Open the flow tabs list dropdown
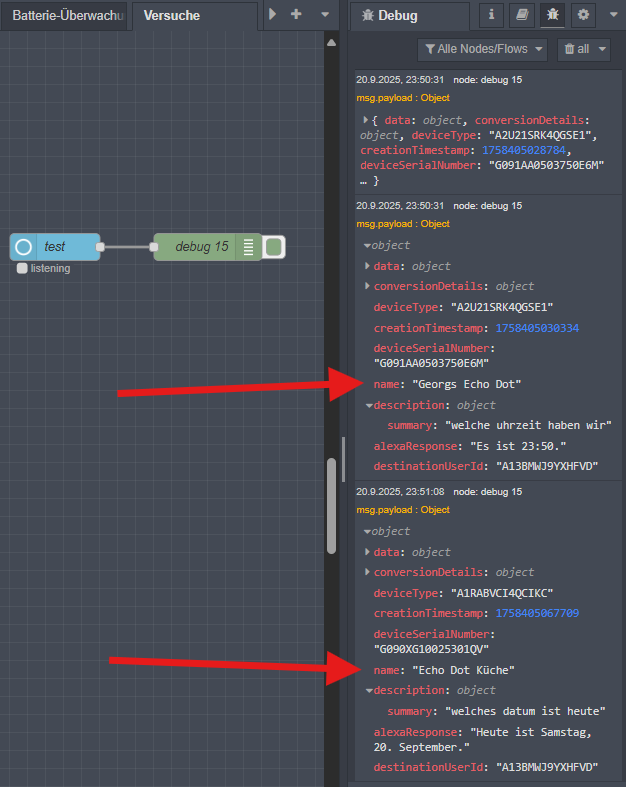The image size is (626, 787). (x=324, y=15)
